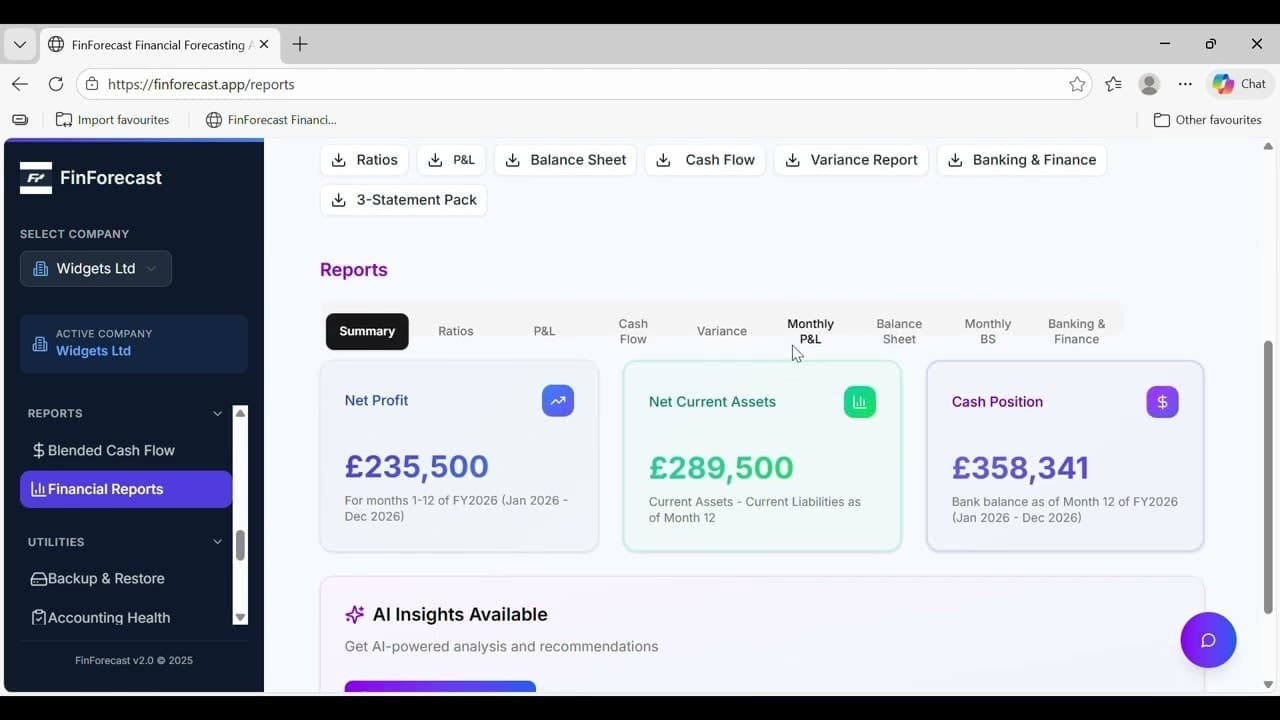The height and width of the screenshot is (720, 1280).
Task: Click the purple Cash Position dollar icon
Action: [x=1162, y=402]
